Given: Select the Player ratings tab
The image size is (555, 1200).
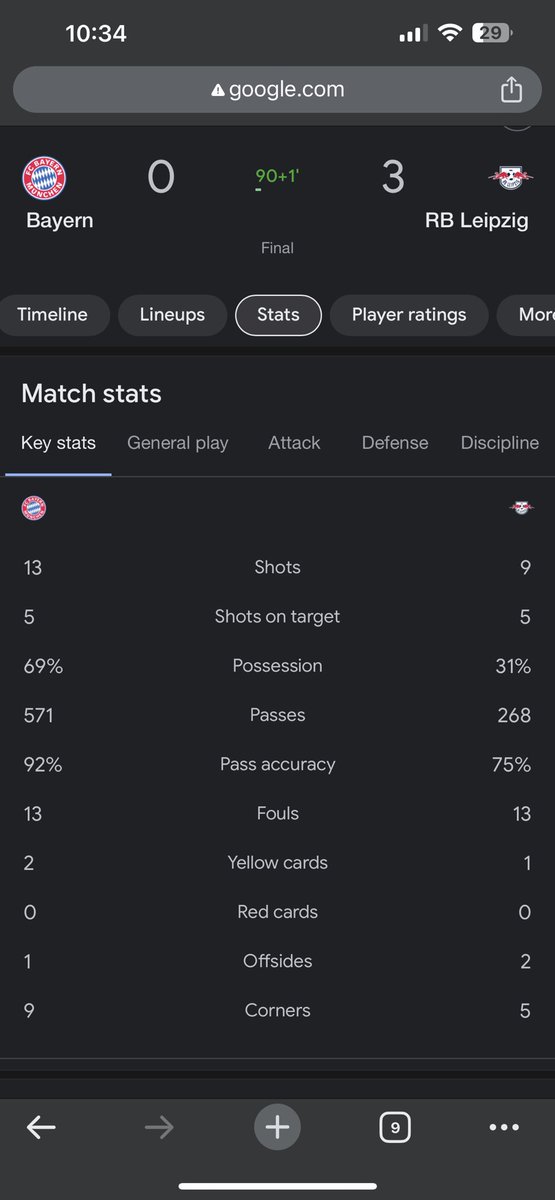Looking at the screenshot, I should tap(409, 315).
